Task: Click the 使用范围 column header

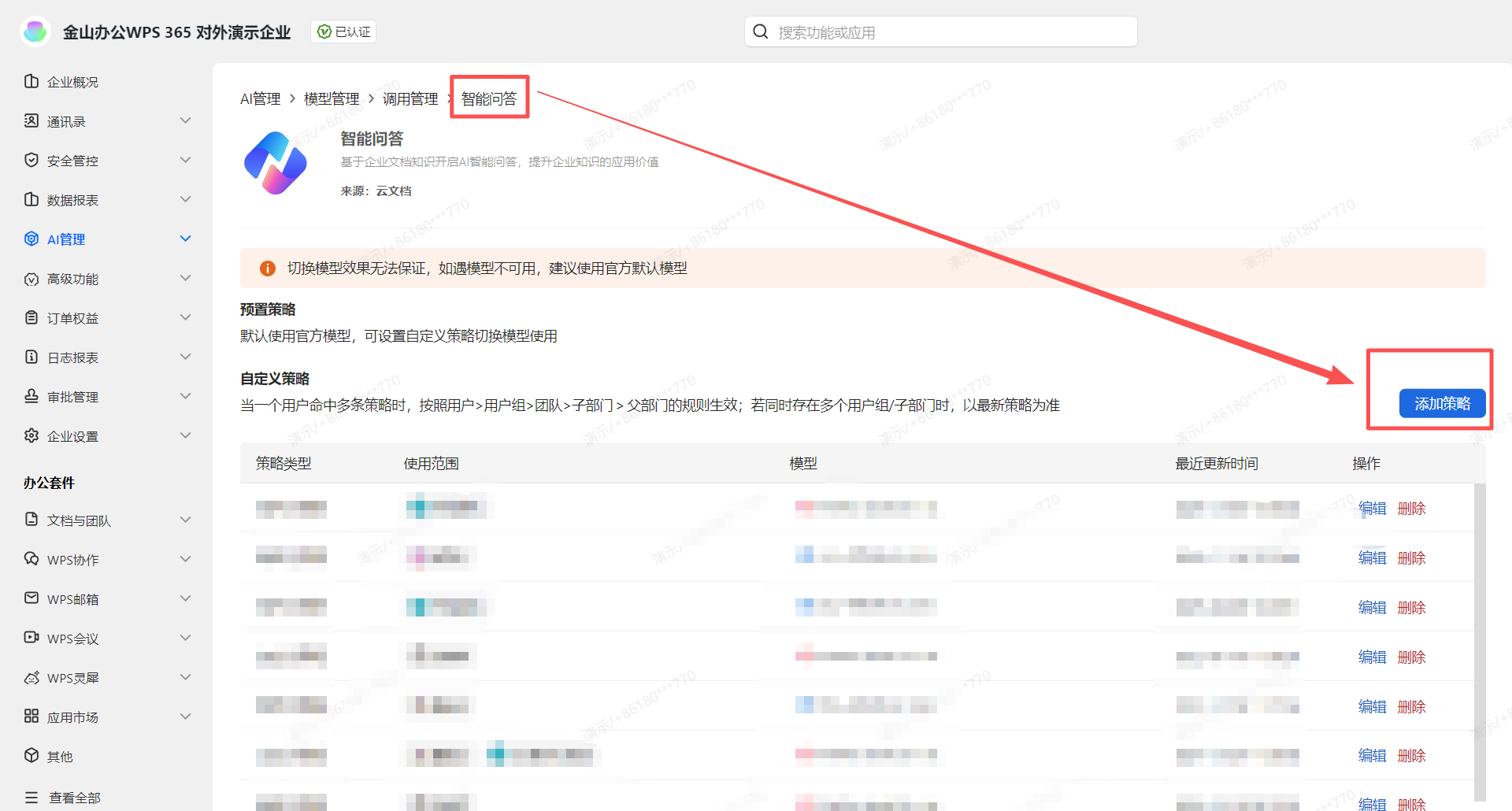Action: point(432,464)
